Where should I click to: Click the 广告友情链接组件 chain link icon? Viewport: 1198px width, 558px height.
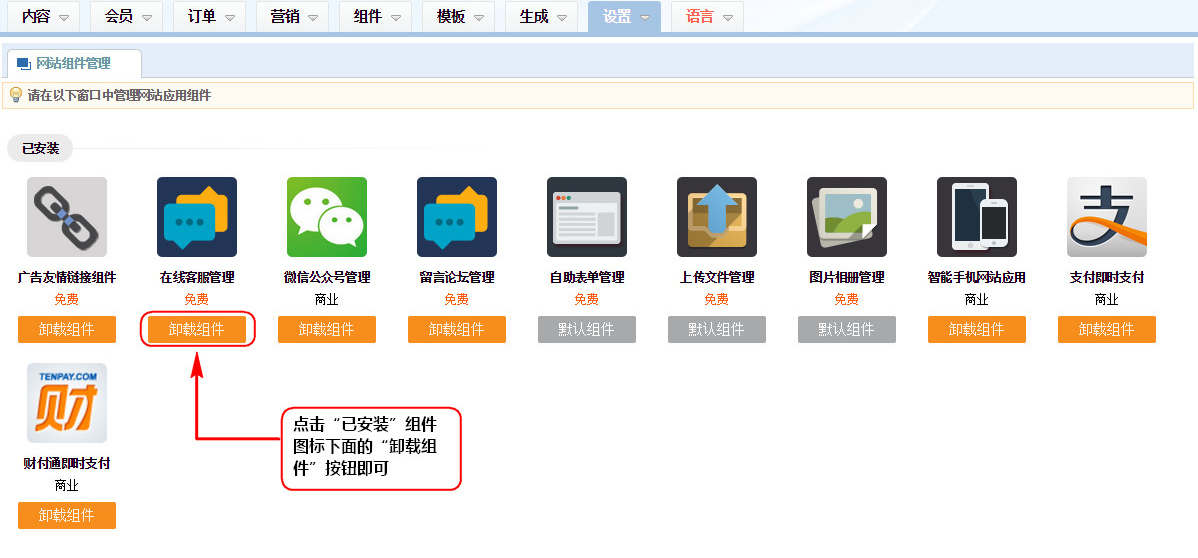[67, 217]
